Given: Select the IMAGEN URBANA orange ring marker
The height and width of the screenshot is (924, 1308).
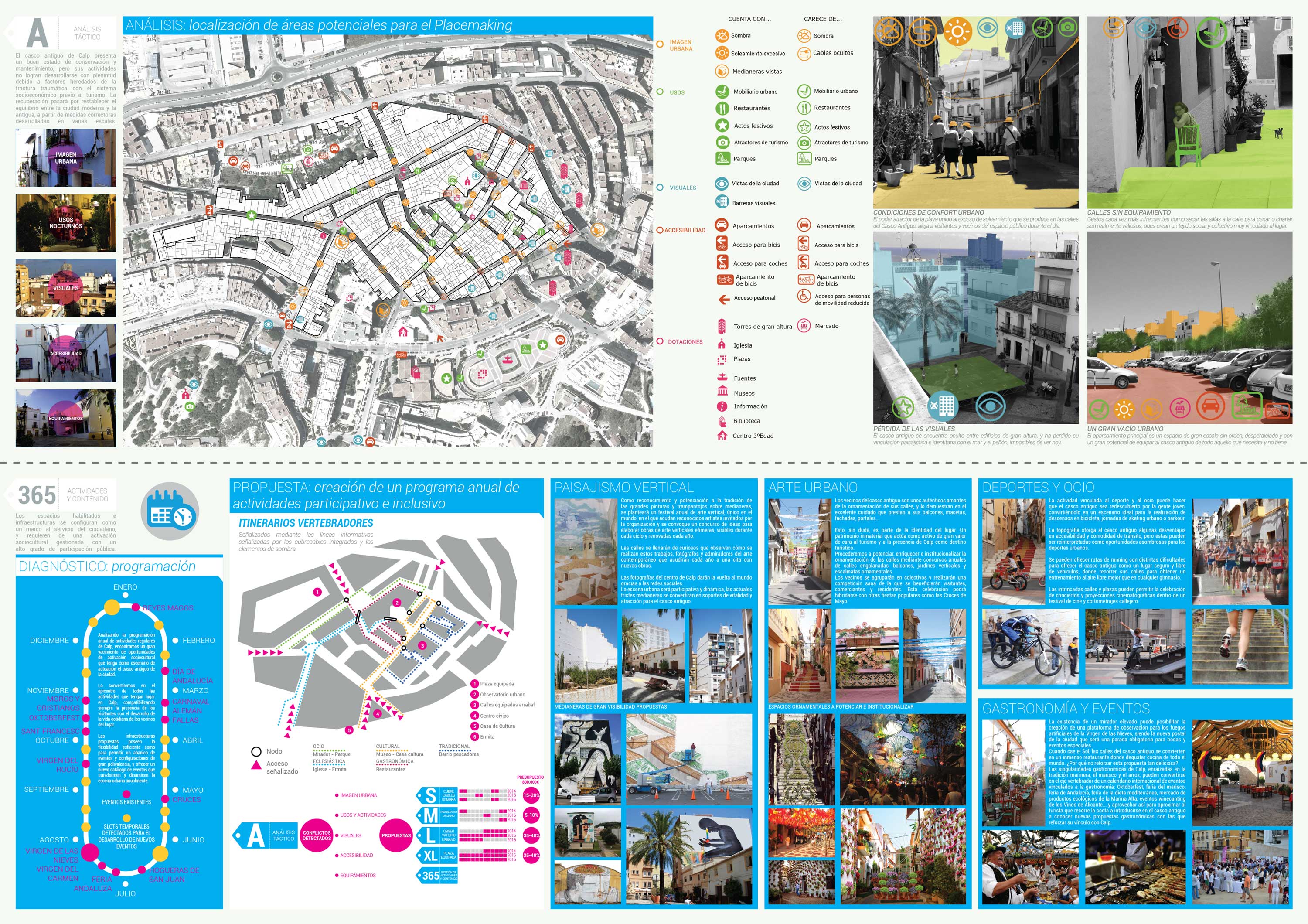Looking at the screenshot, I should click(x=660, y=44).
